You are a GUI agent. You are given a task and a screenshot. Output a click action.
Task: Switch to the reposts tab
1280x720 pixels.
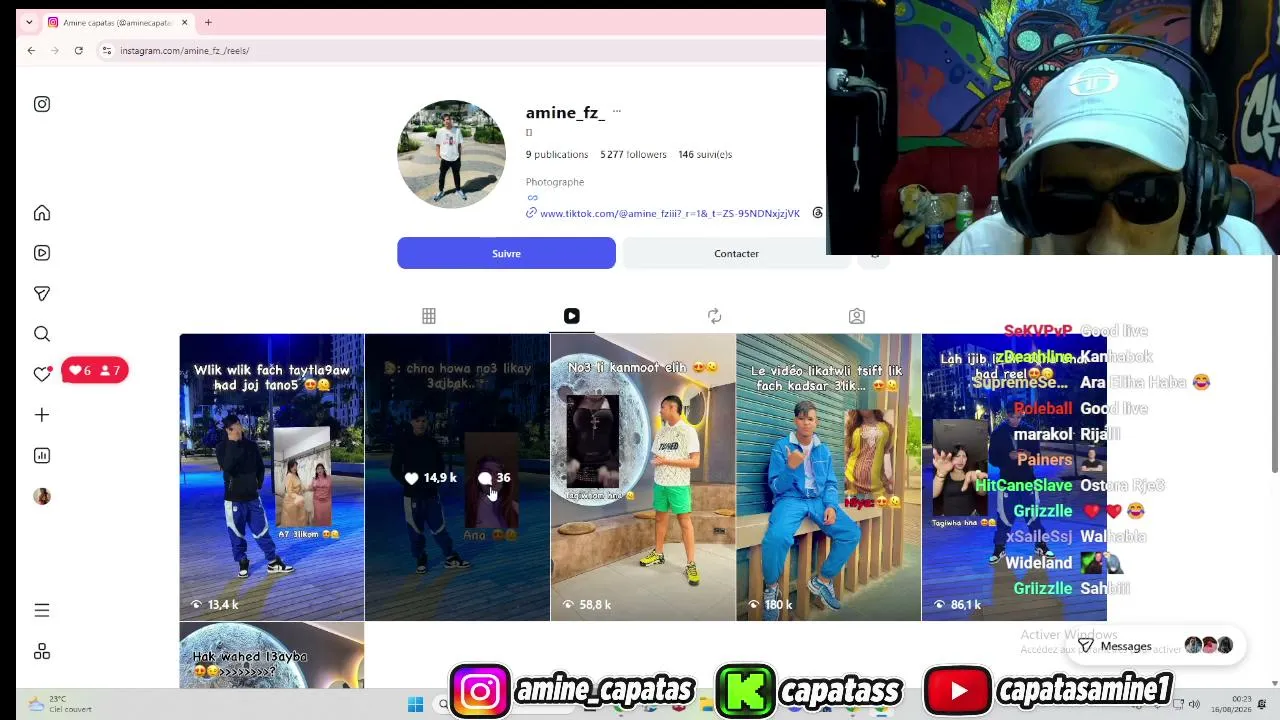pos(714,316)
